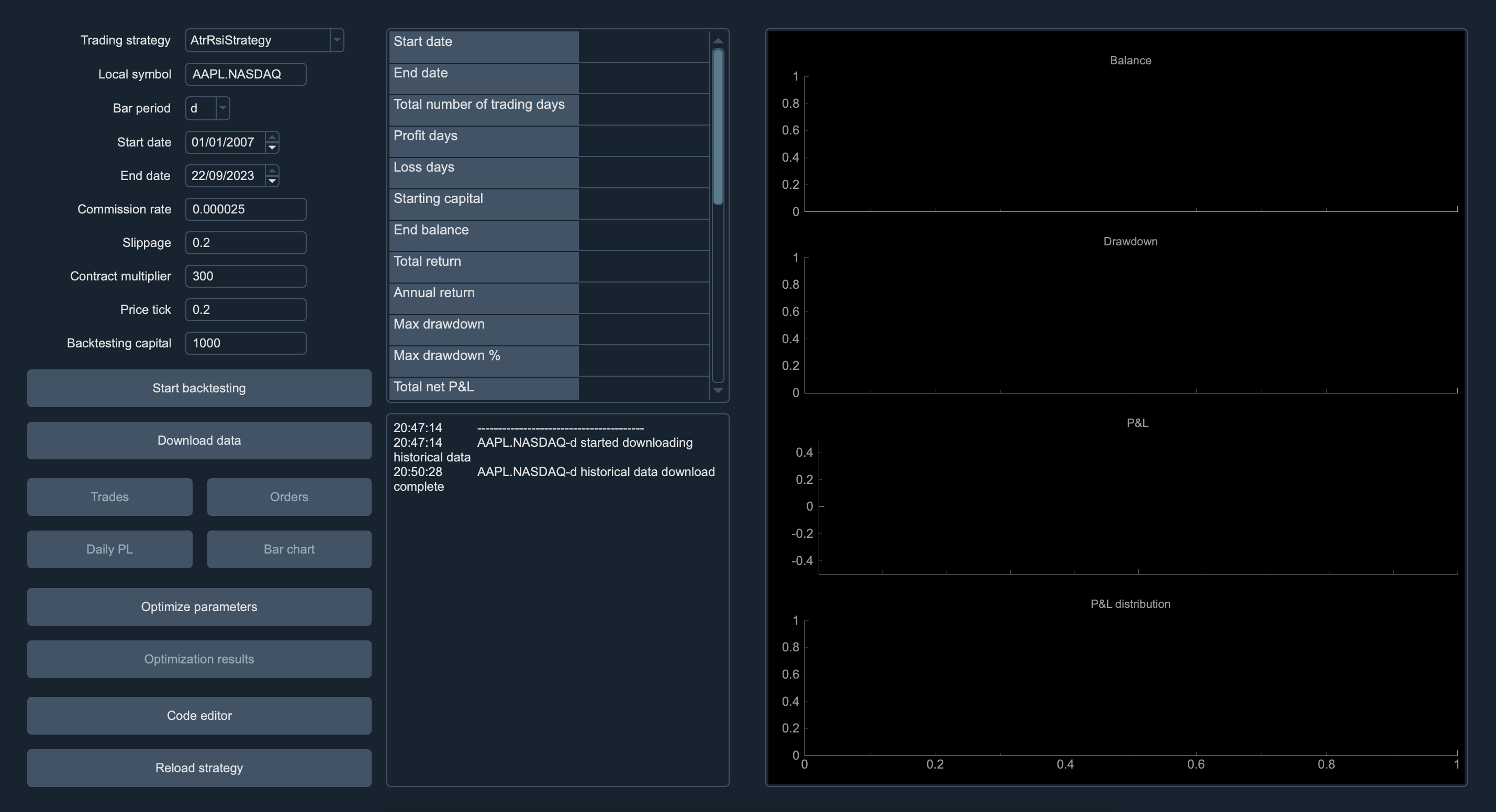Open the Trading strategy dropdown arrow
Viewport: 1496px width, 812px height.
coord(336,40)
